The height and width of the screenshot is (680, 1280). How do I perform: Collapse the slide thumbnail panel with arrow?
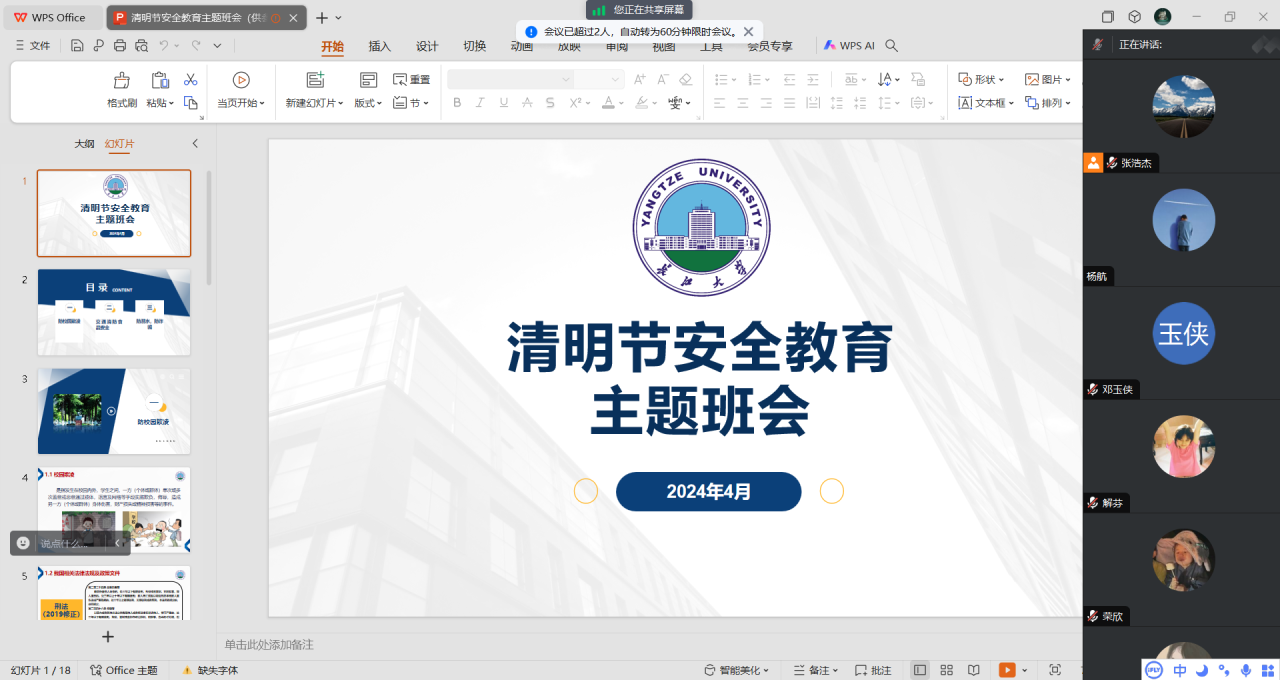click(195, 144)
